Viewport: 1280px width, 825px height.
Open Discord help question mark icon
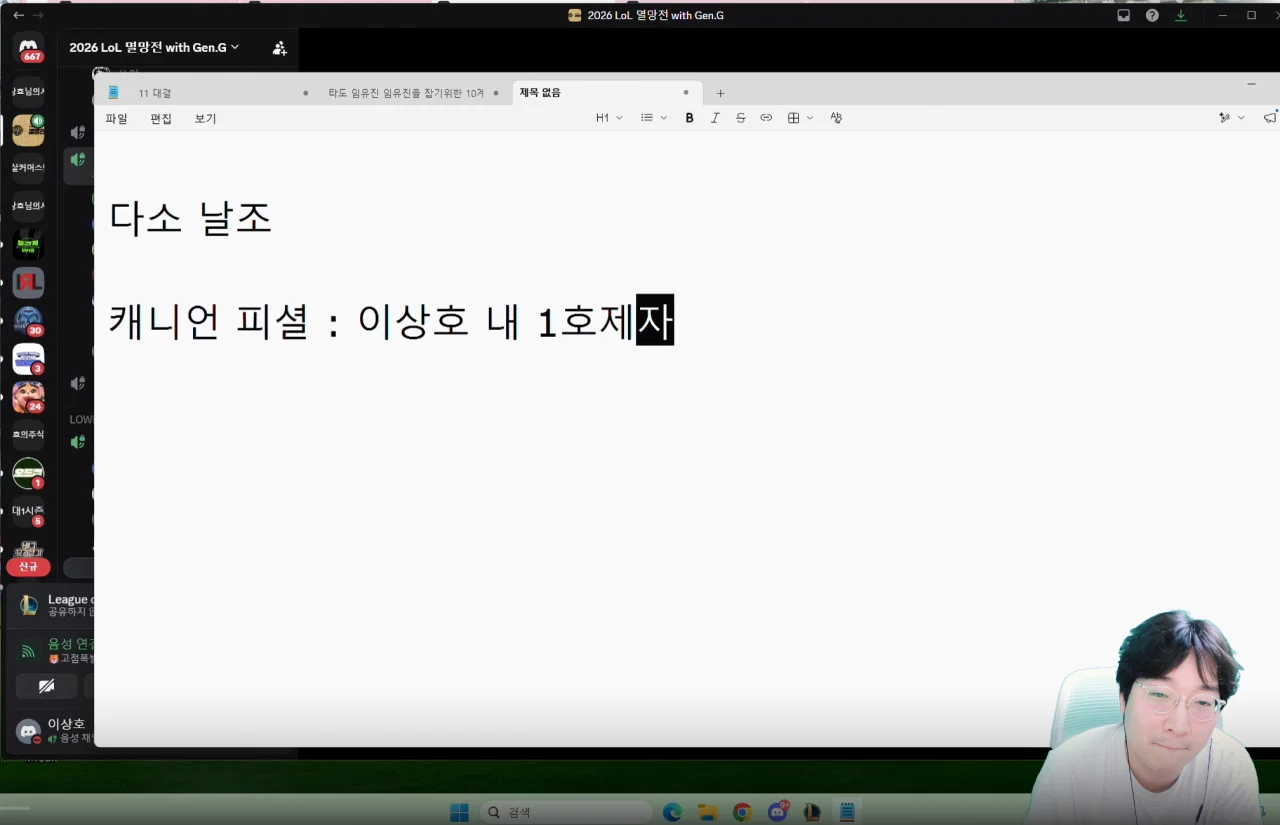[x=1152, y=15]
